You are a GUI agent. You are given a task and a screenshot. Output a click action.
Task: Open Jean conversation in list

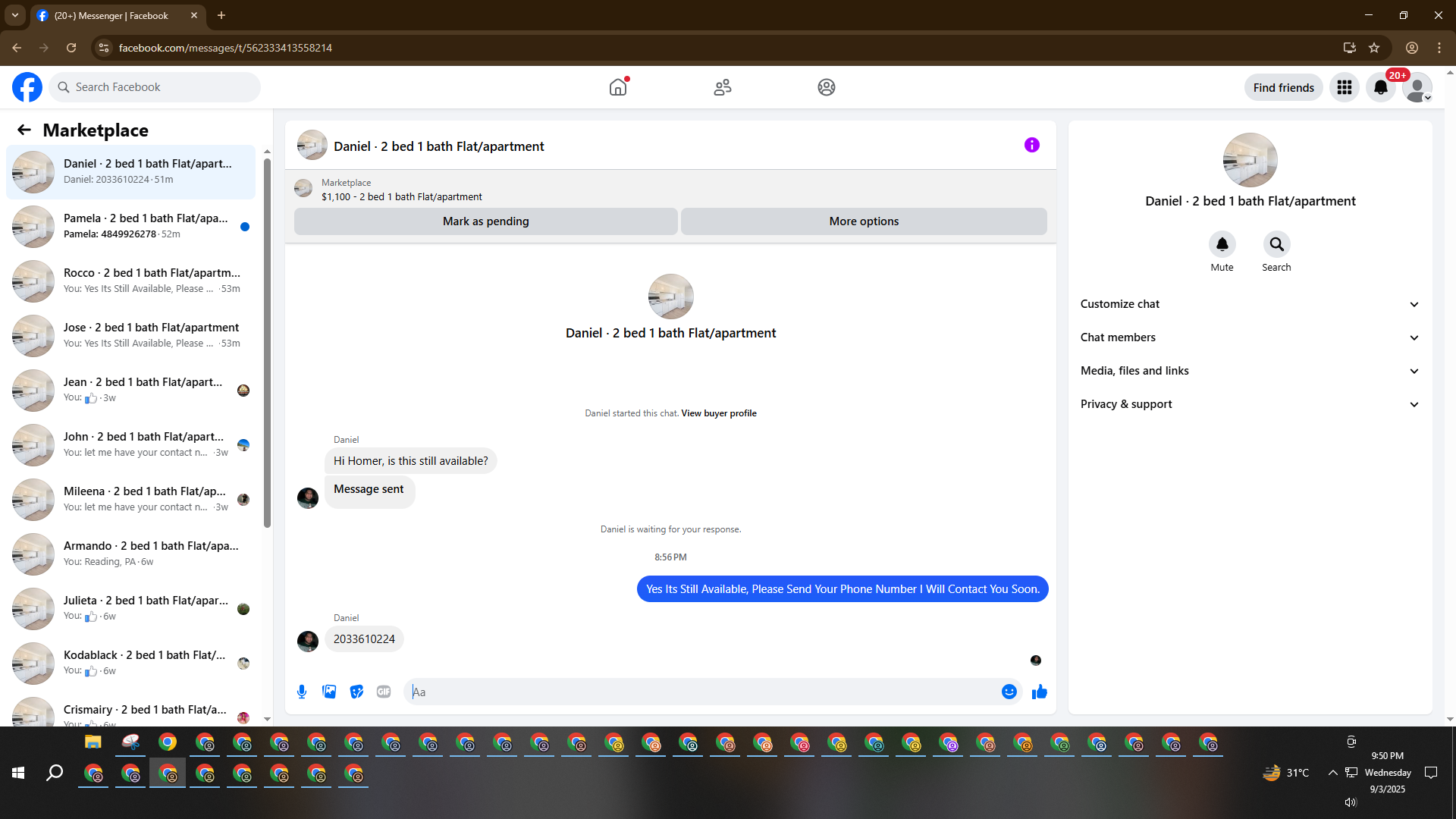[131, 390]
